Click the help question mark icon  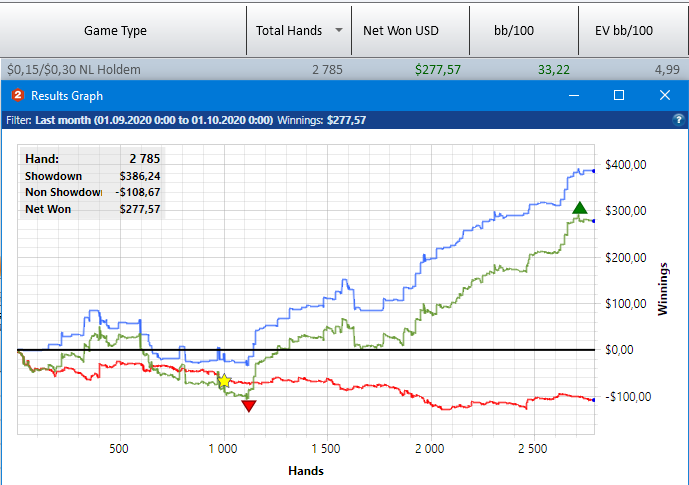coord(678,119)
